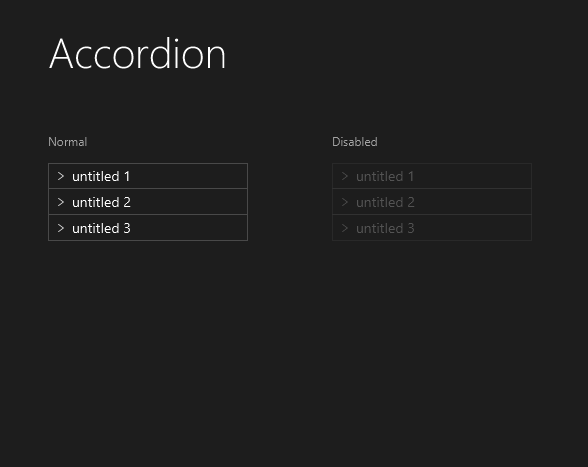Click the disabled chevron next to untitled 3
588x467 pixels.
(345, 228)
